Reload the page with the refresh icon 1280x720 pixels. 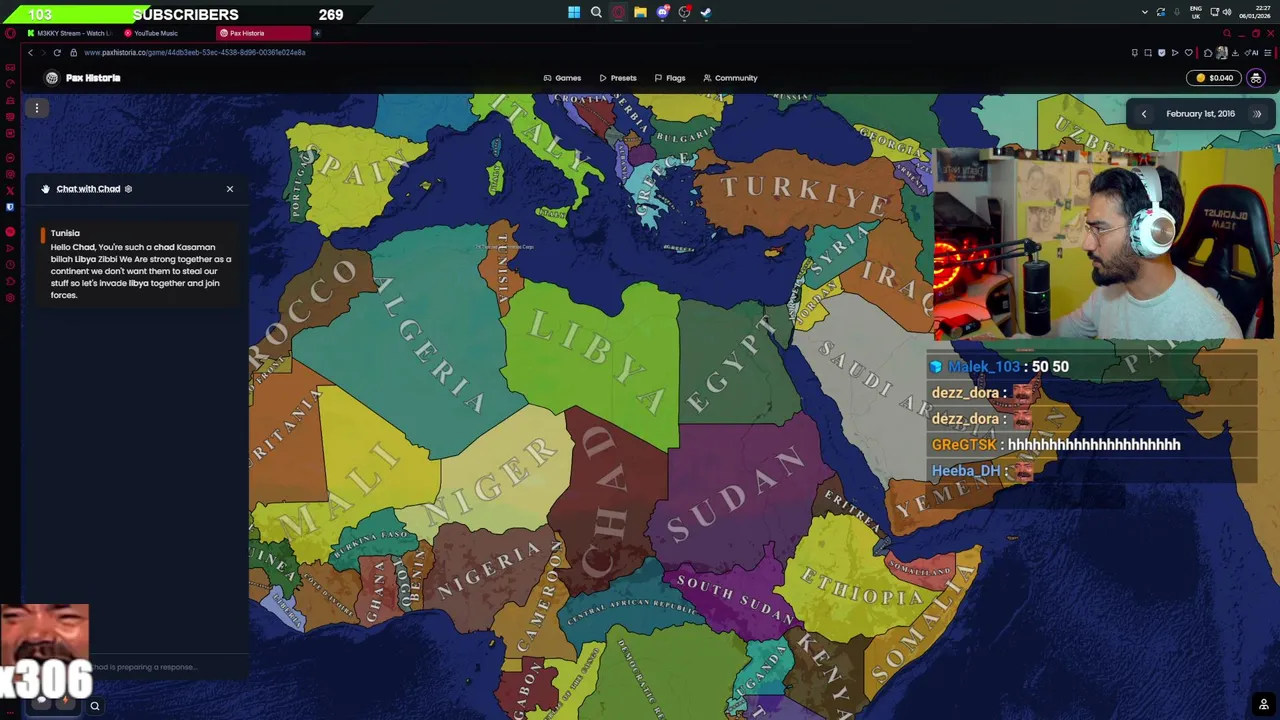(57, 53)
